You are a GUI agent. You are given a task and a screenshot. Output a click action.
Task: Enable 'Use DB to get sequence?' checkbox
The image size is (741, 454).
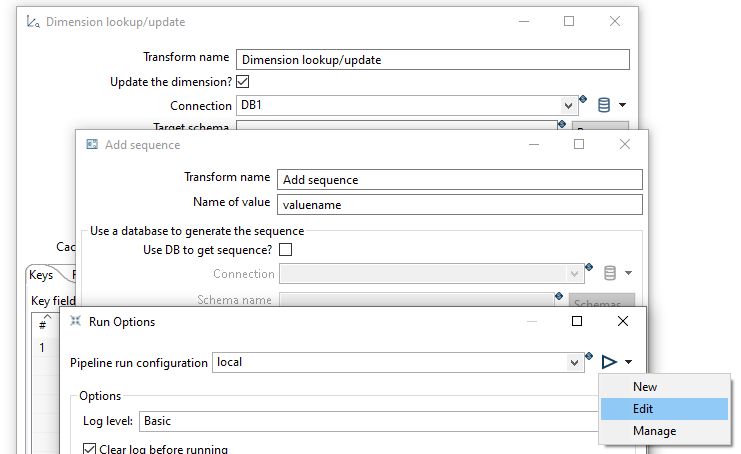pyautogui.click(x=285, y=249)
